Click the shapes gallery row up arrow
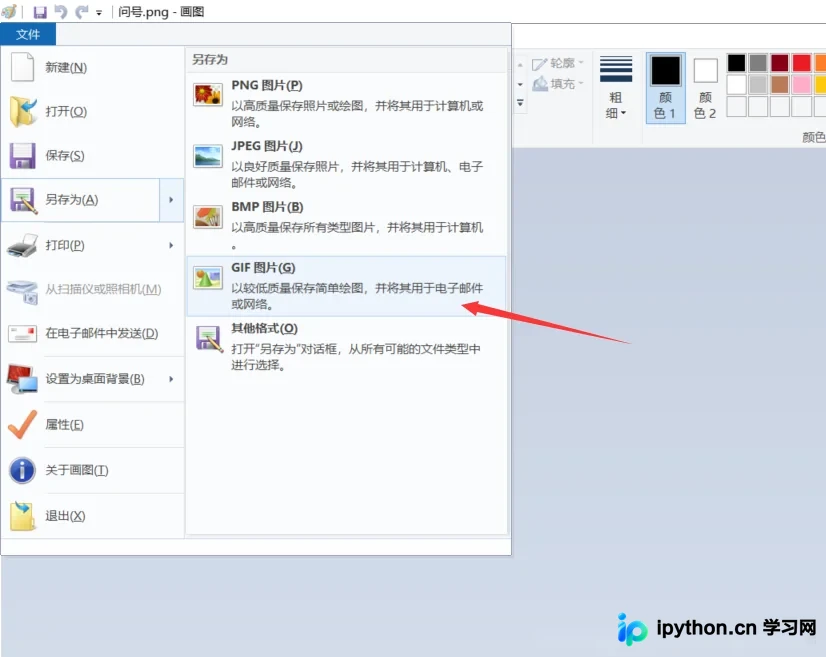The image size is (826, 657). [x=520, y=65]
